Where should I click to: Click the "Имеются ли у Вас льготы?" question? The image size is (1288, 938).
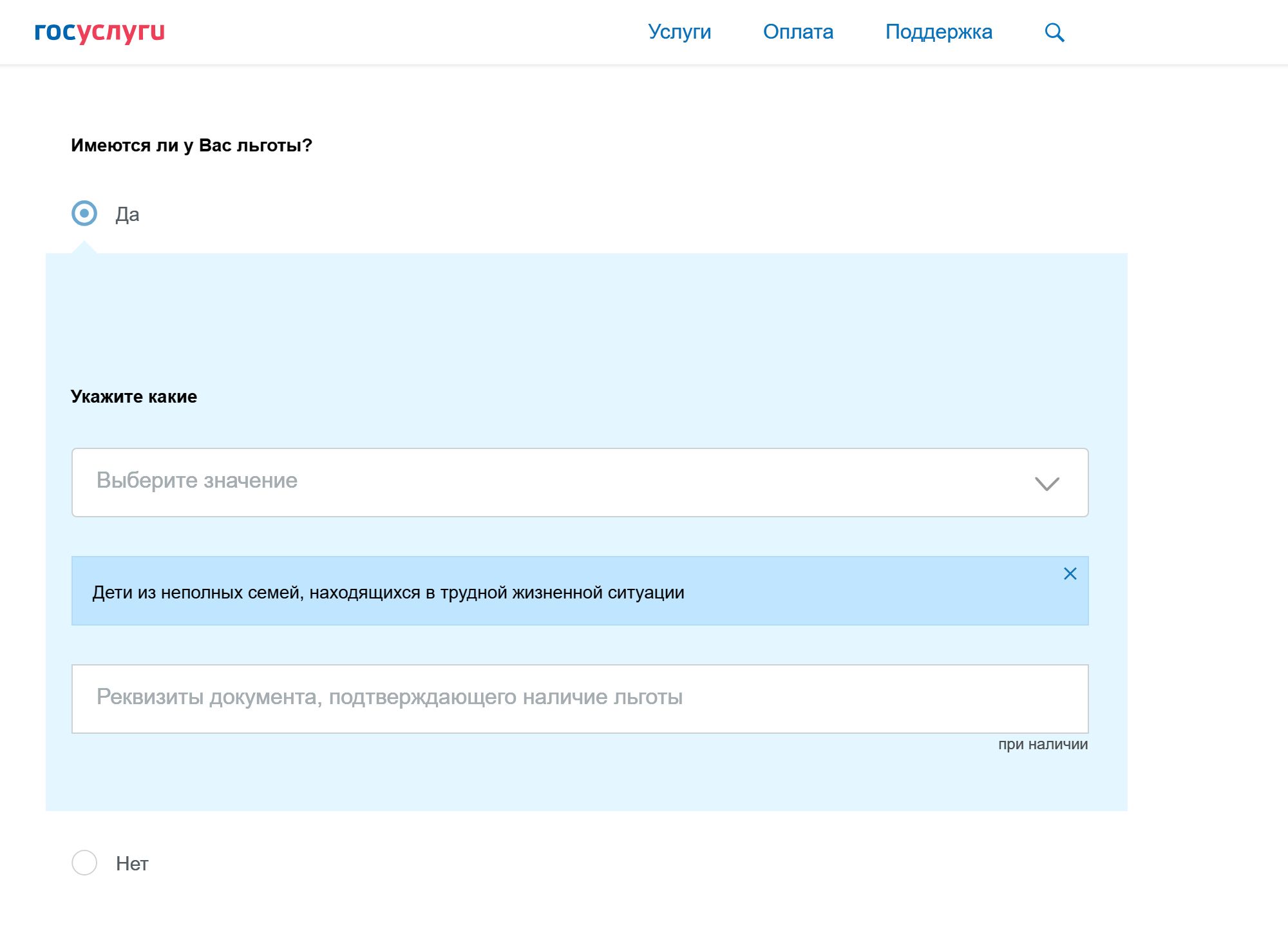tap(191, 146)
